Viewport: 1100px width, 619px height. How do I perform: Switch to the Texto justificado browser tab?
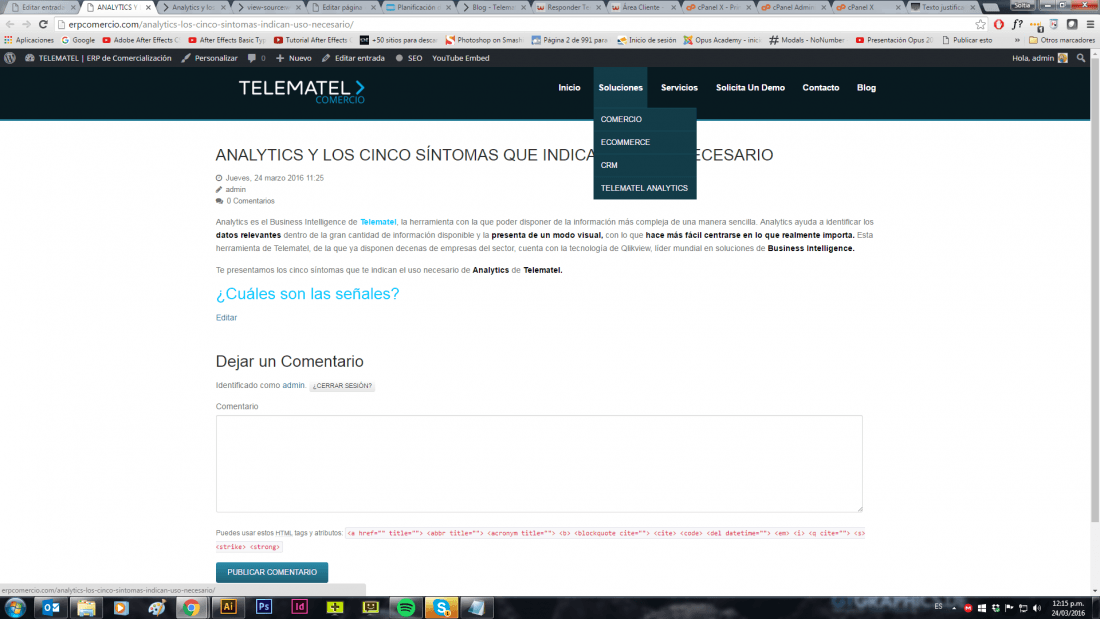pos(944,7)
